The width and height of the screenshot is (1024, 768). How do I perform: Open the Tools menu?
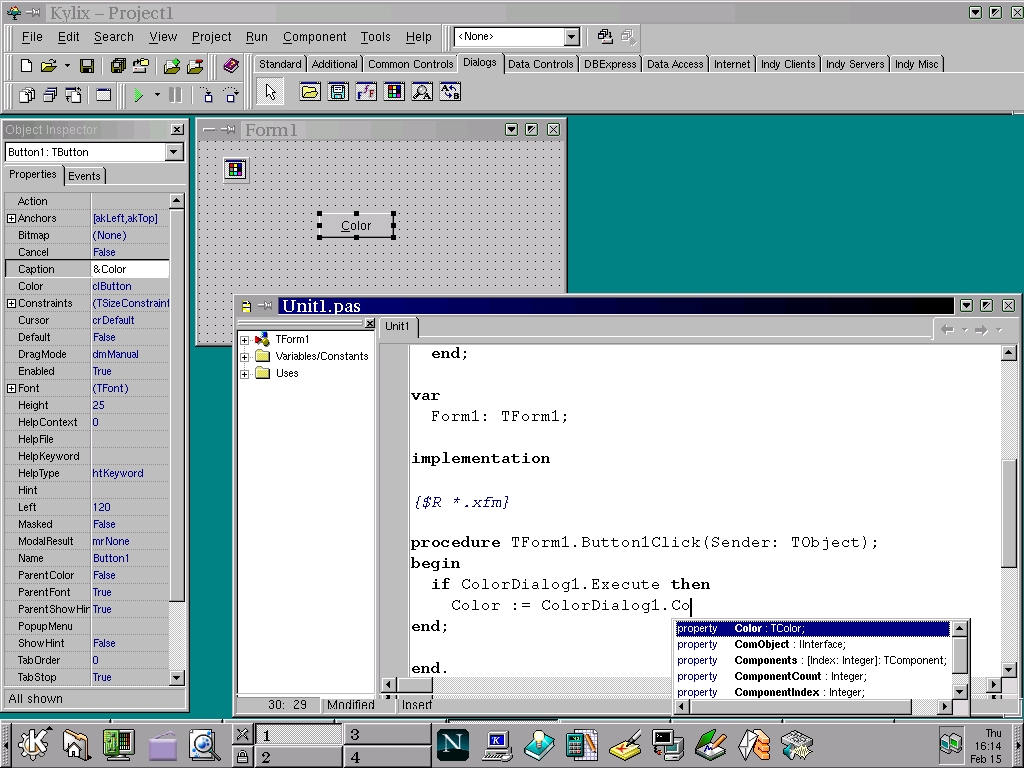pyautogui.click(x=375, y=37)
